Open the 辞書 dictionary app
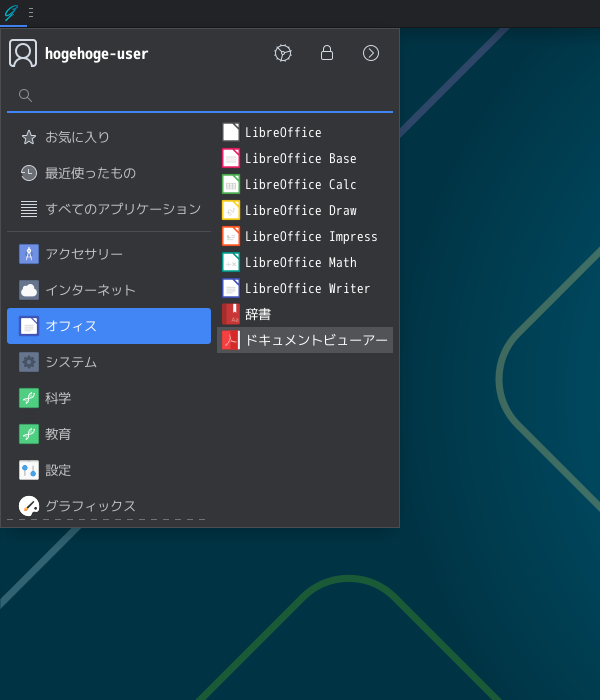This screenshot has width=600, height=700. tap(305, 314)
